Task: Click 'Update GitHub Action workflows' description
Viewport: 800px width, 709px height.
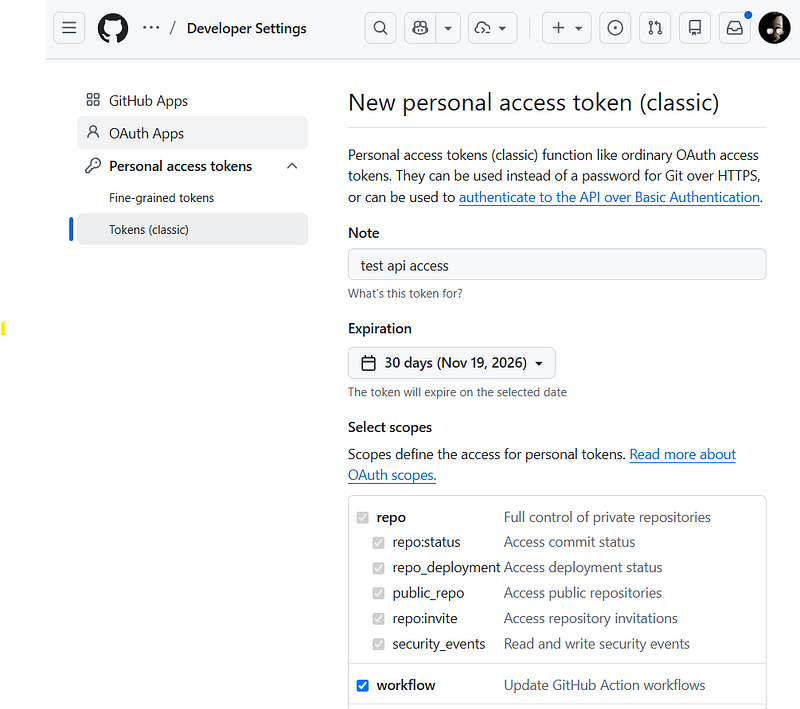Action: tap(605, 685)
